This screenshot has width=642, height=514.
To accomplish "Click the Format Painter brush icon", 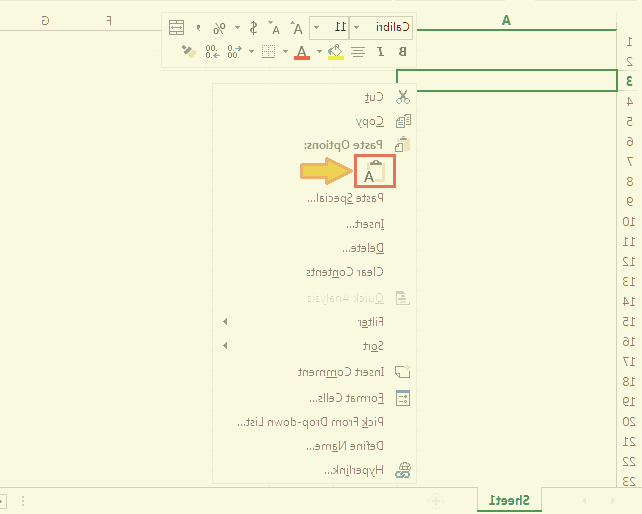I will (187, 51).
